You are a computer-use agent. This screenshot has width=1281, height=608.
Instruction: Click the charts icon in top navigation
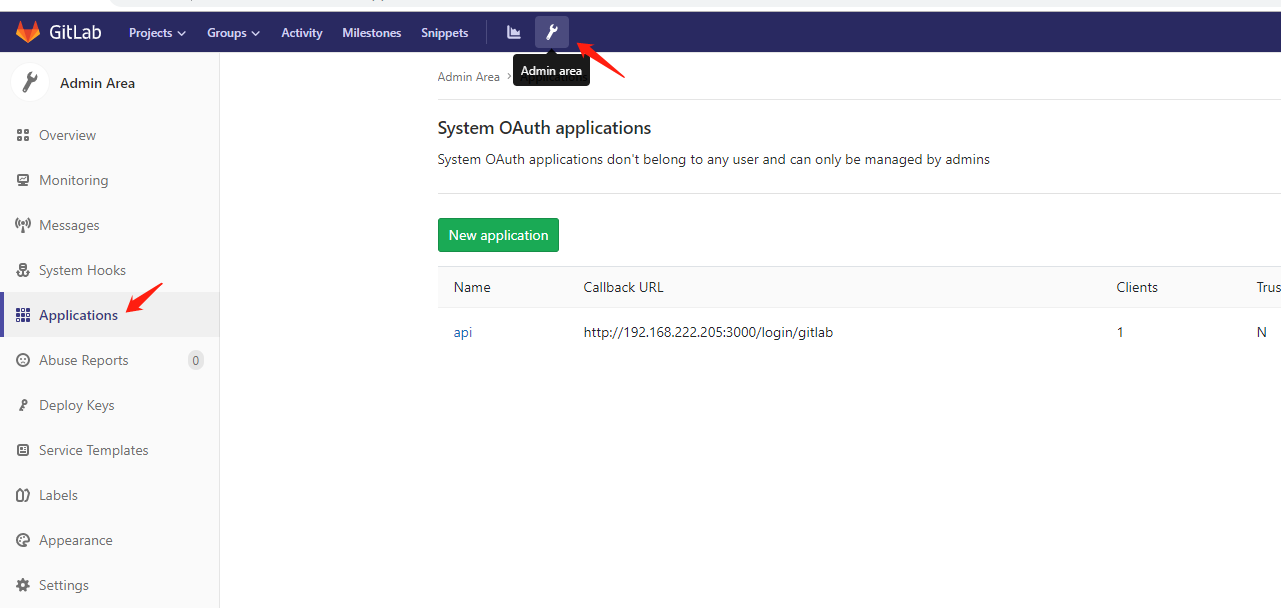(513, 32)
